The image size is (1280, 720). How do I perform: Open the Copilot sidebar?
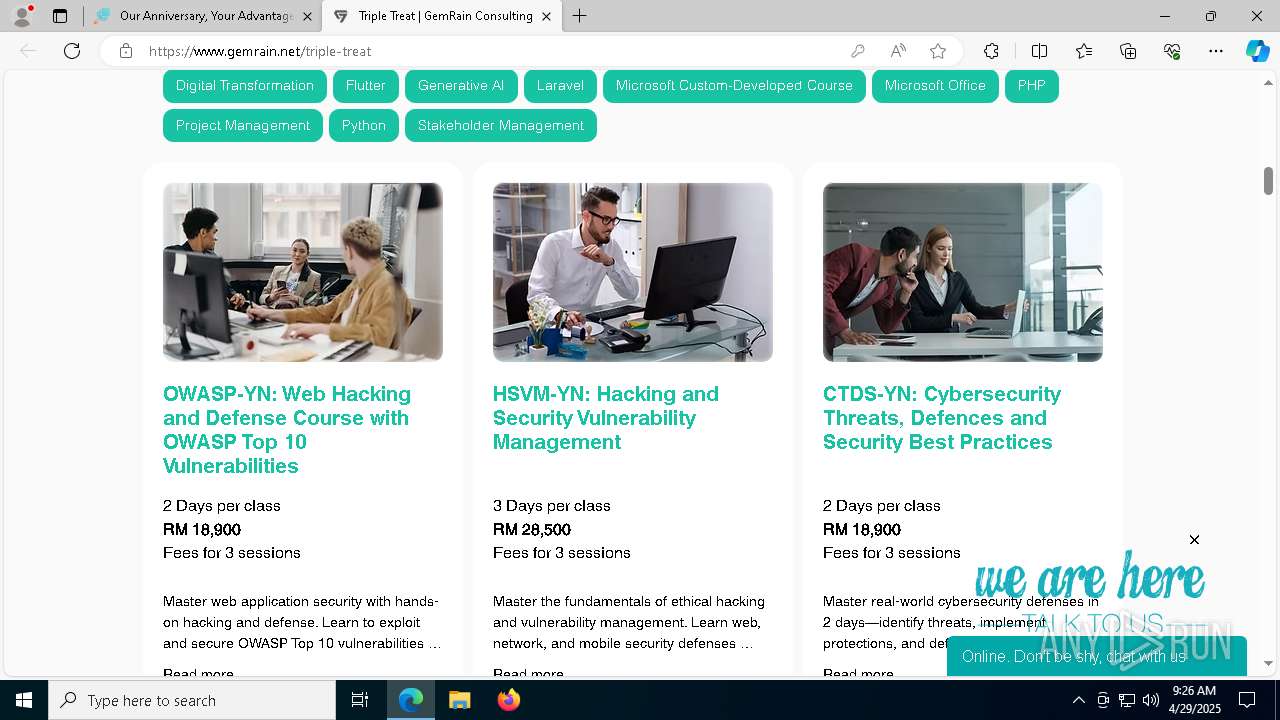pyautogui.click(x=1257, y=51)
